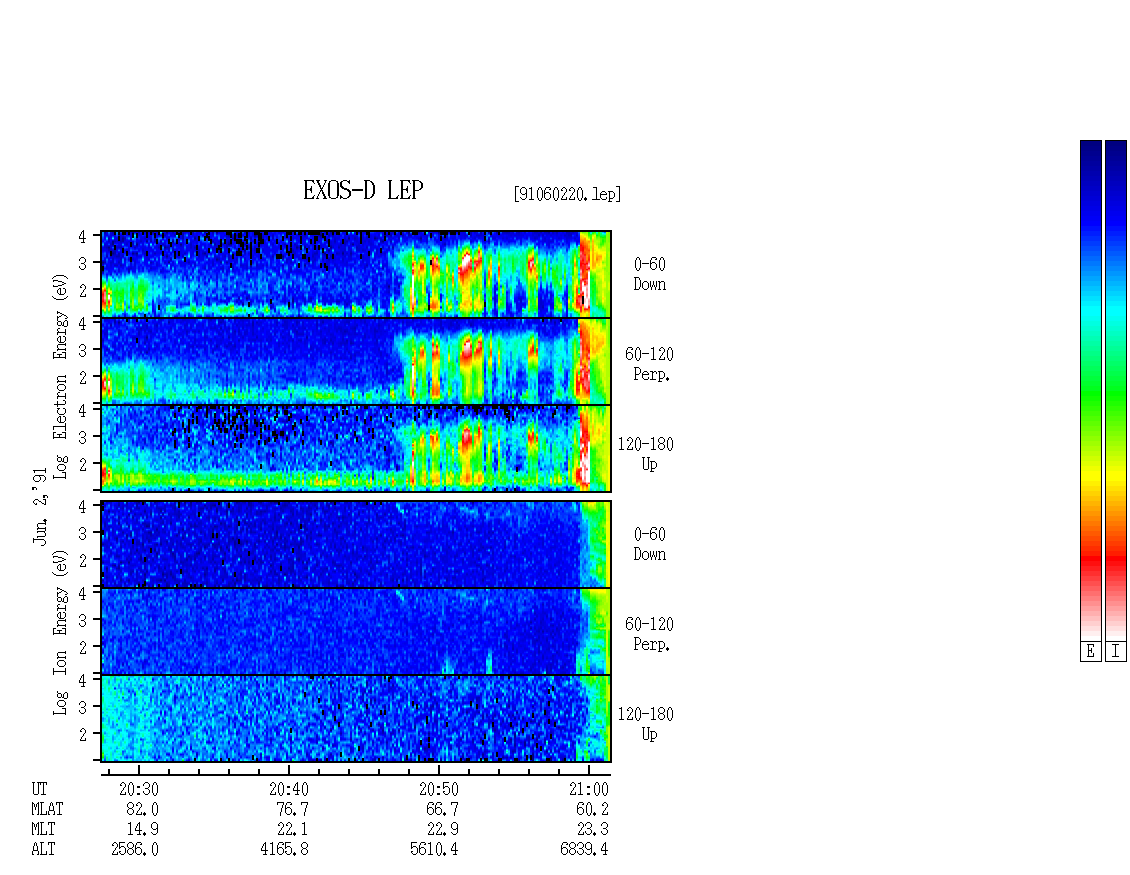Click the MLT row label

click(43, 830)
